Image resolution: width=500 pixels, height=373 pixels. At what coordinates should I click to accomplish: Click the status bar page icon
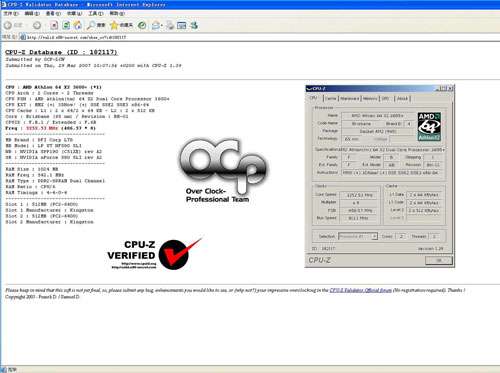tap(4, 369)
